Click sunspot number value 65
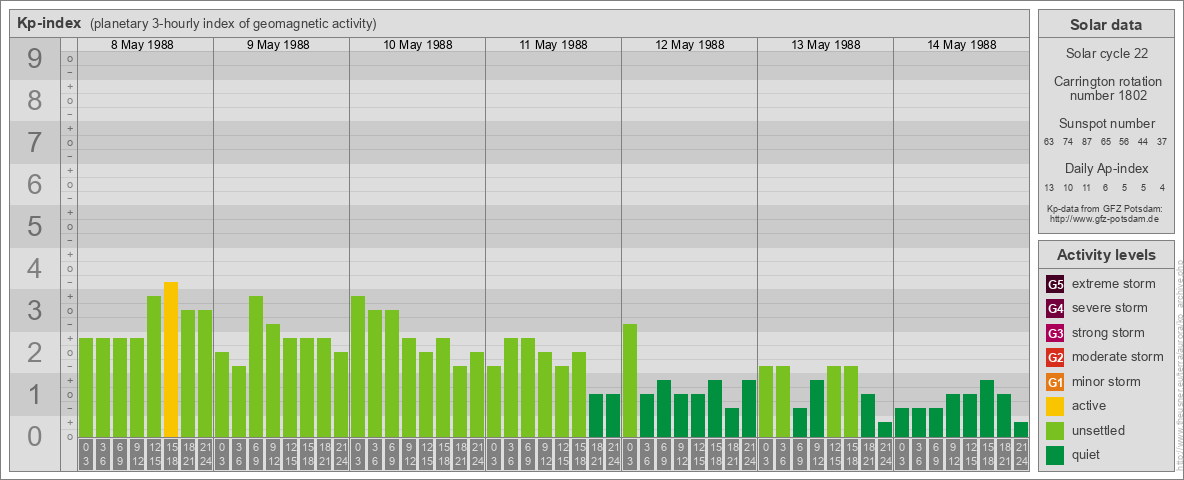Viewport: 1184px width, 480px height. tap(1106, 142)
